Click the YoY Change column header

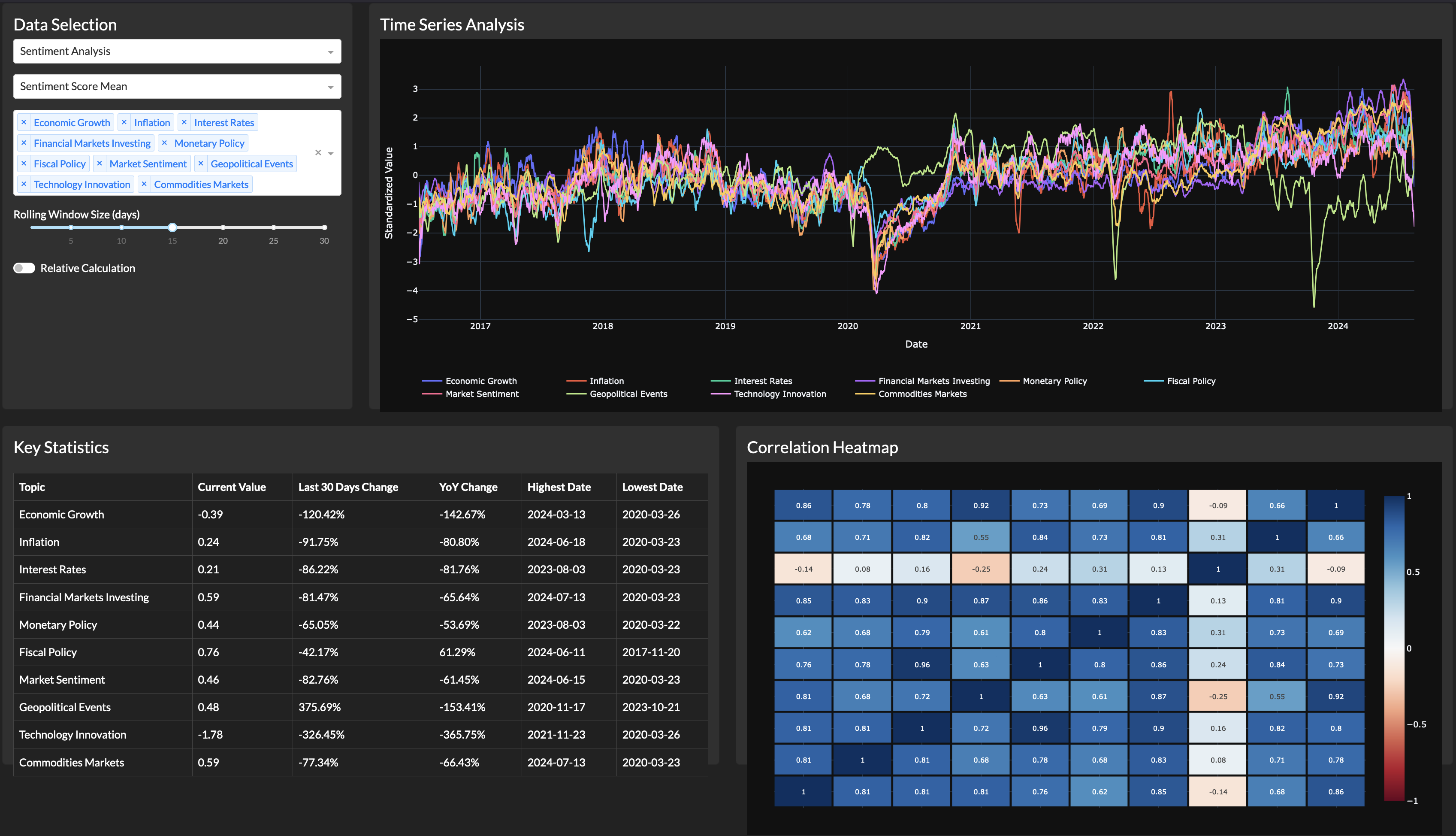coord(468,487)
